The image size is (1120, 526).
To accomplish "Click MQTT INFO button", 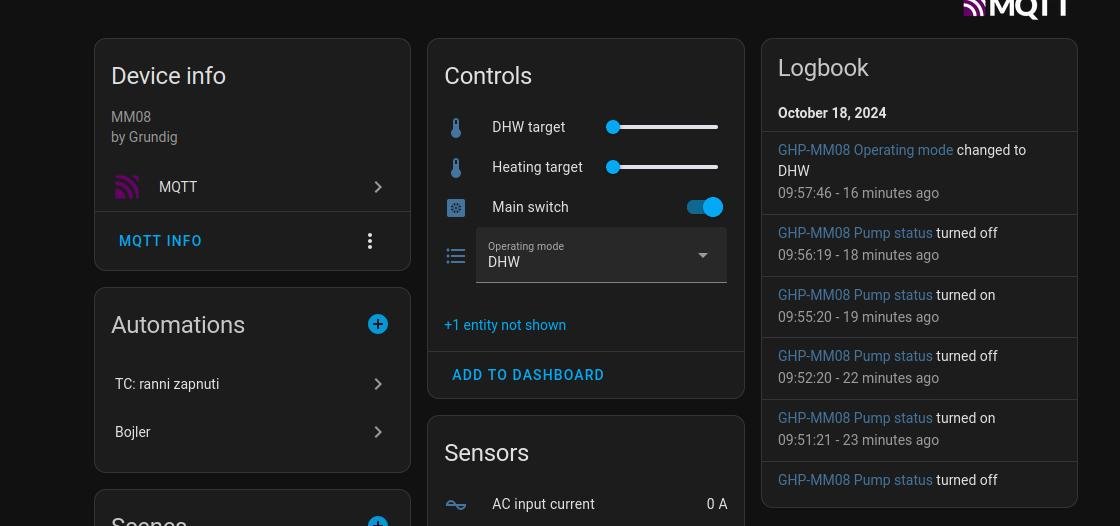I will 160,241.
